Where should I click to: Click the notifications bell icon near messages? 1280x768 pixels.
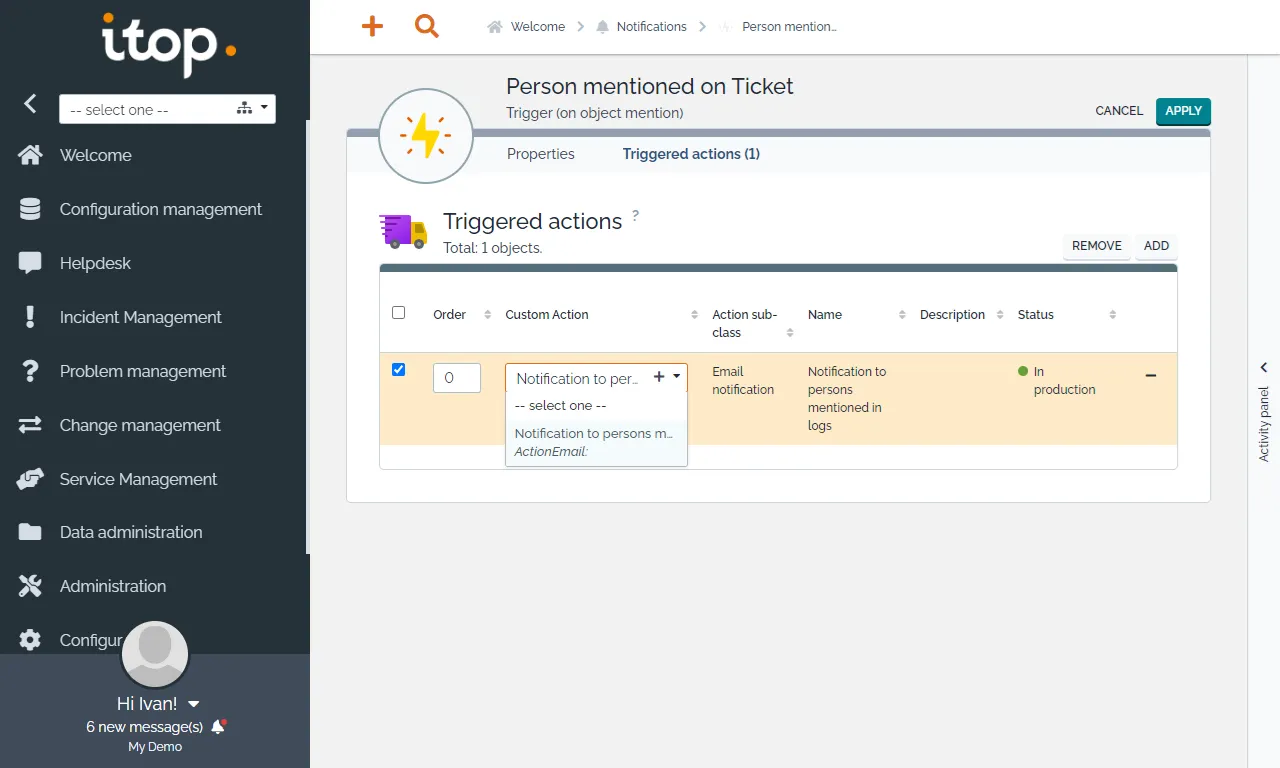pos(218,727)
